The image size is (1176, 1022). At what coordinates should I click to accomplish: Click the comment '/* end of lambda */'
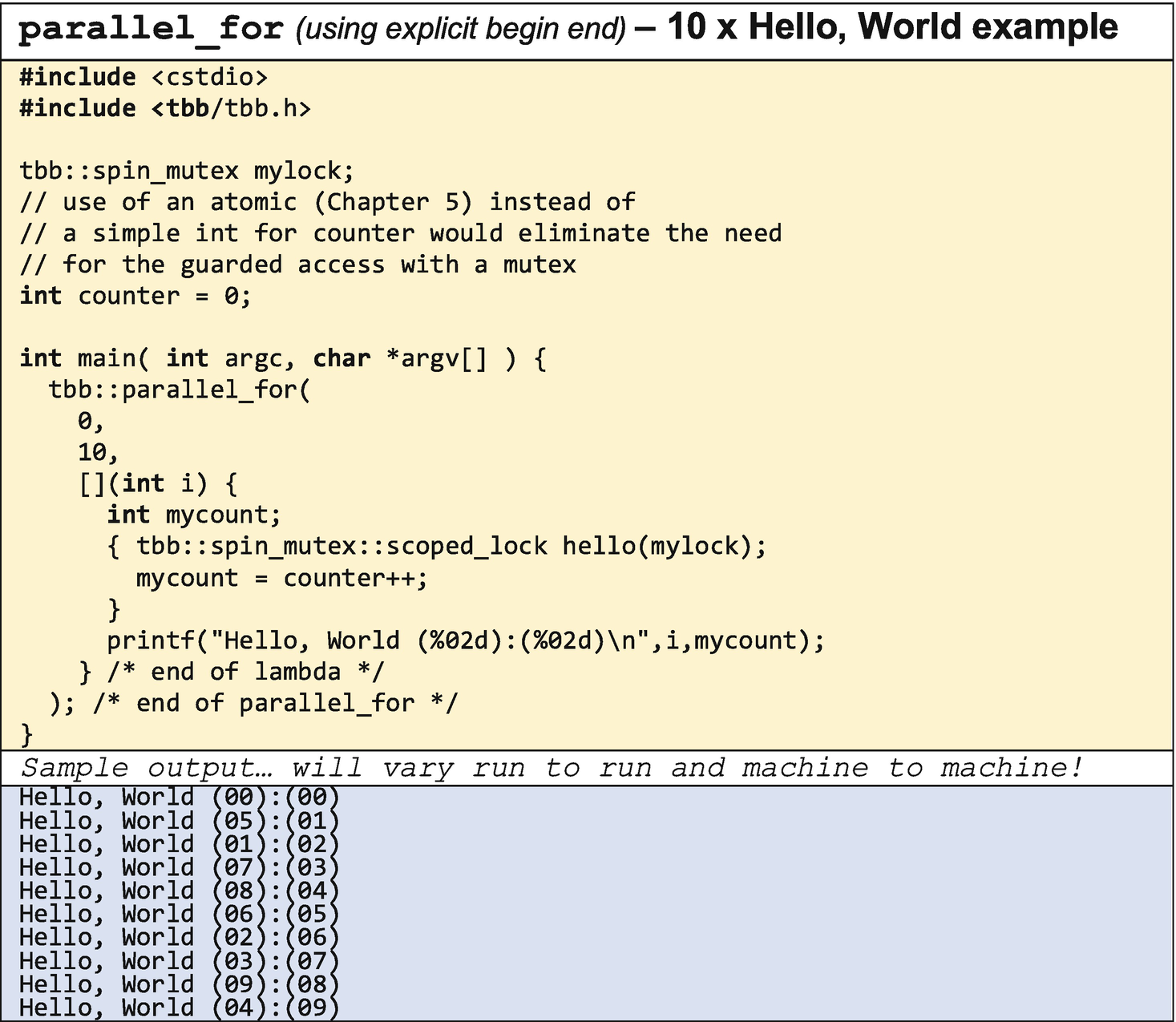246,673
